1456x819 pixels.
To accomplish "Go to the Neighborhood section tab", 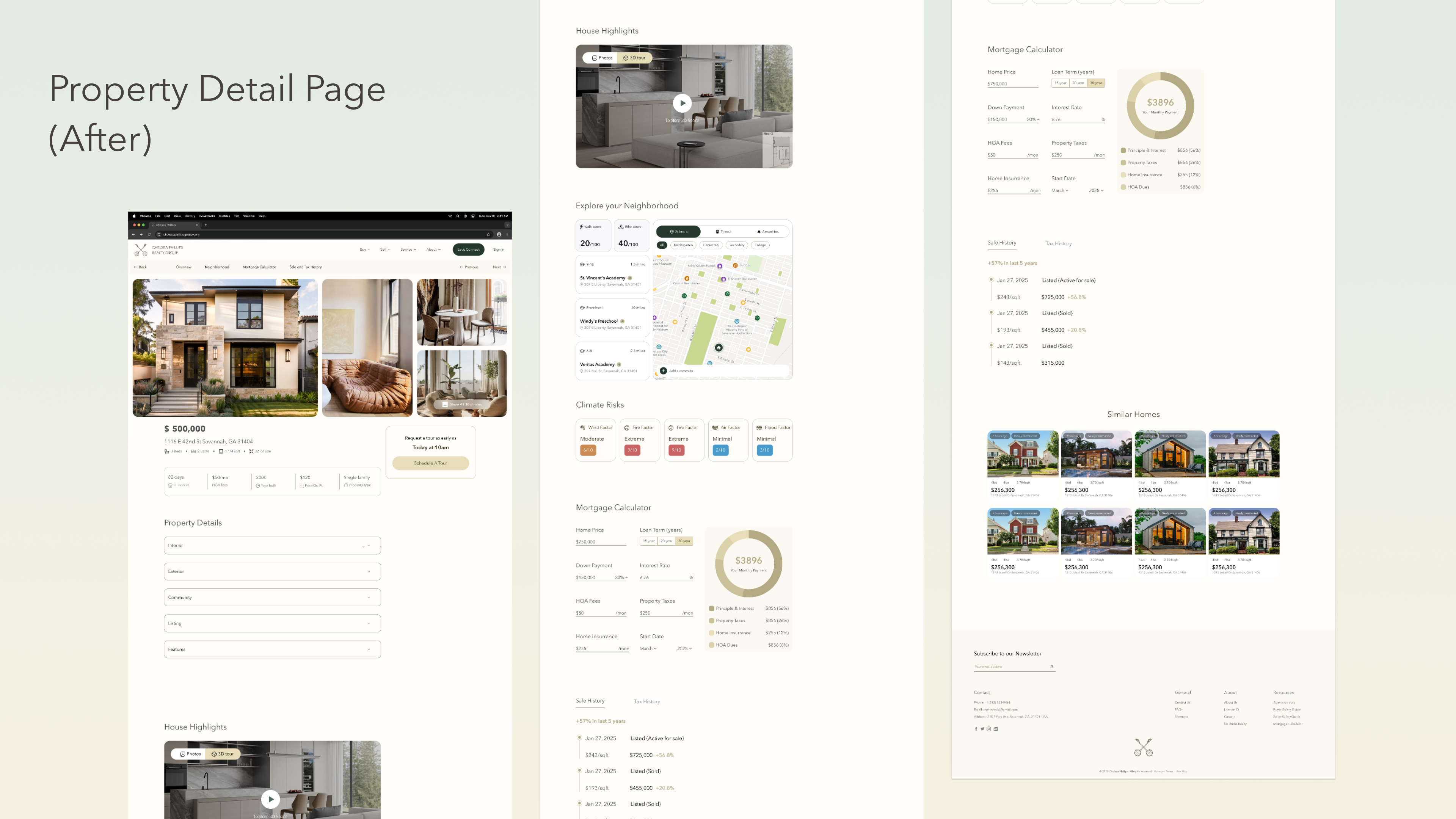I will point(217,267).
